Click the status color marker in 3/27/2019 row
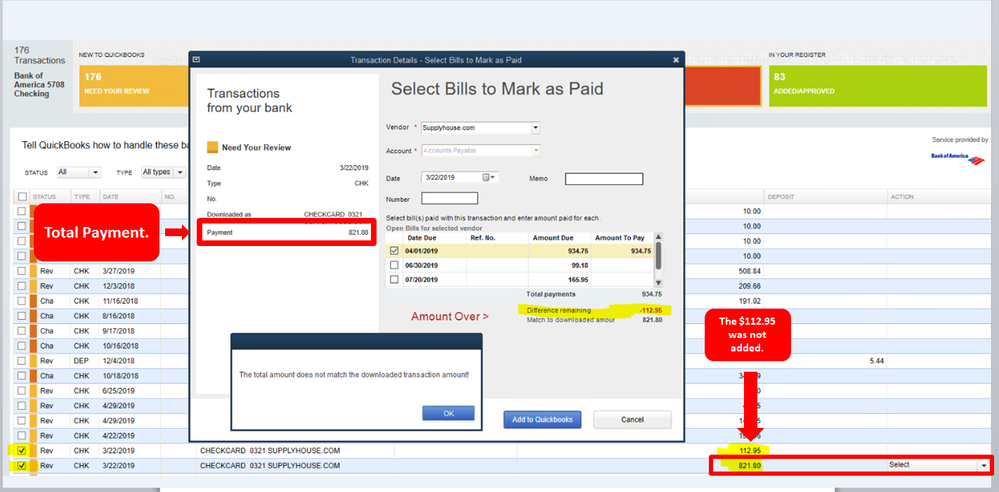Viewport: 999px width, 492px height. click(33, 271)
